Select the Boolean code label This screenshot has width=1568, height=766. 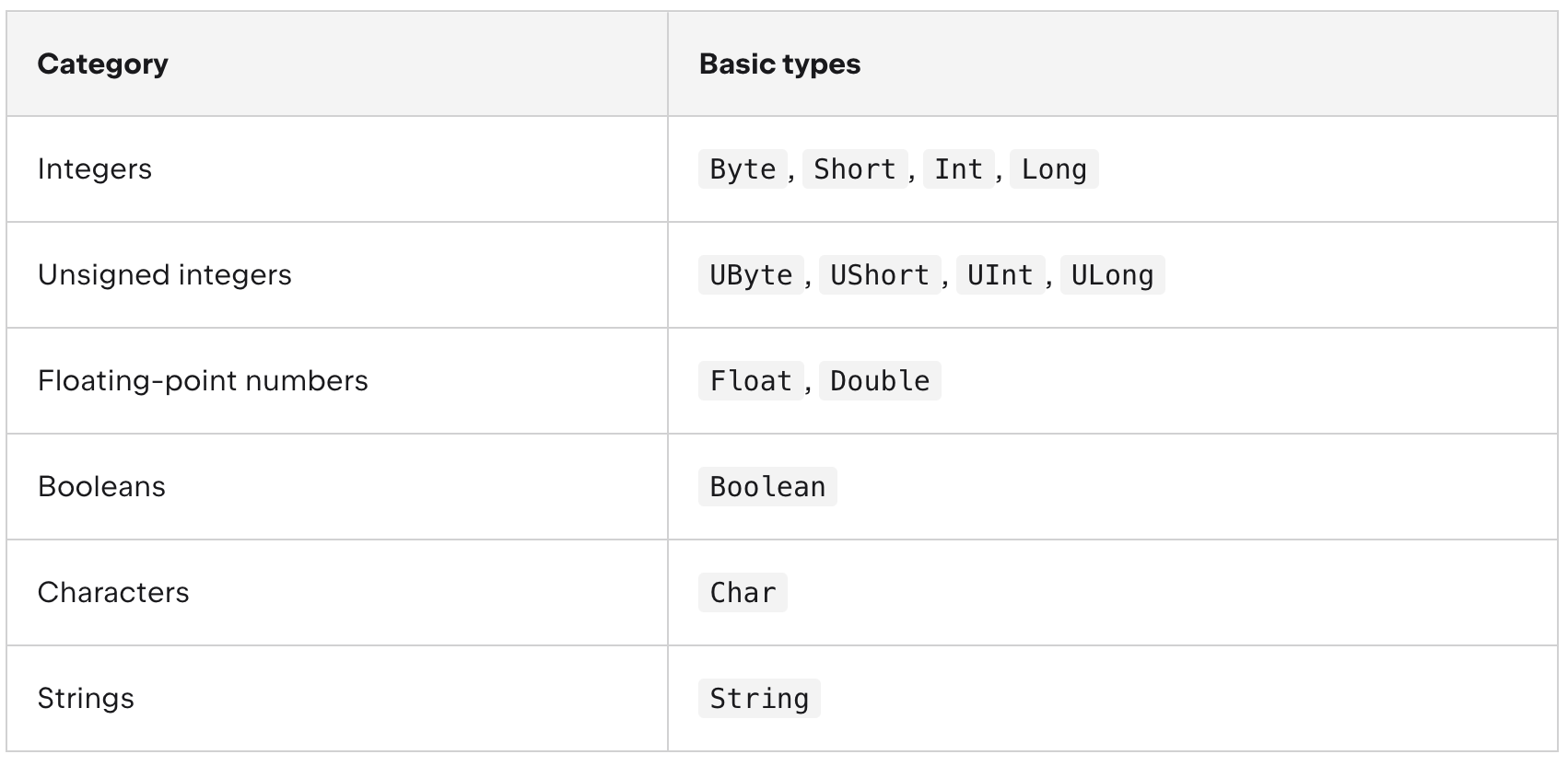pos(767,487)
